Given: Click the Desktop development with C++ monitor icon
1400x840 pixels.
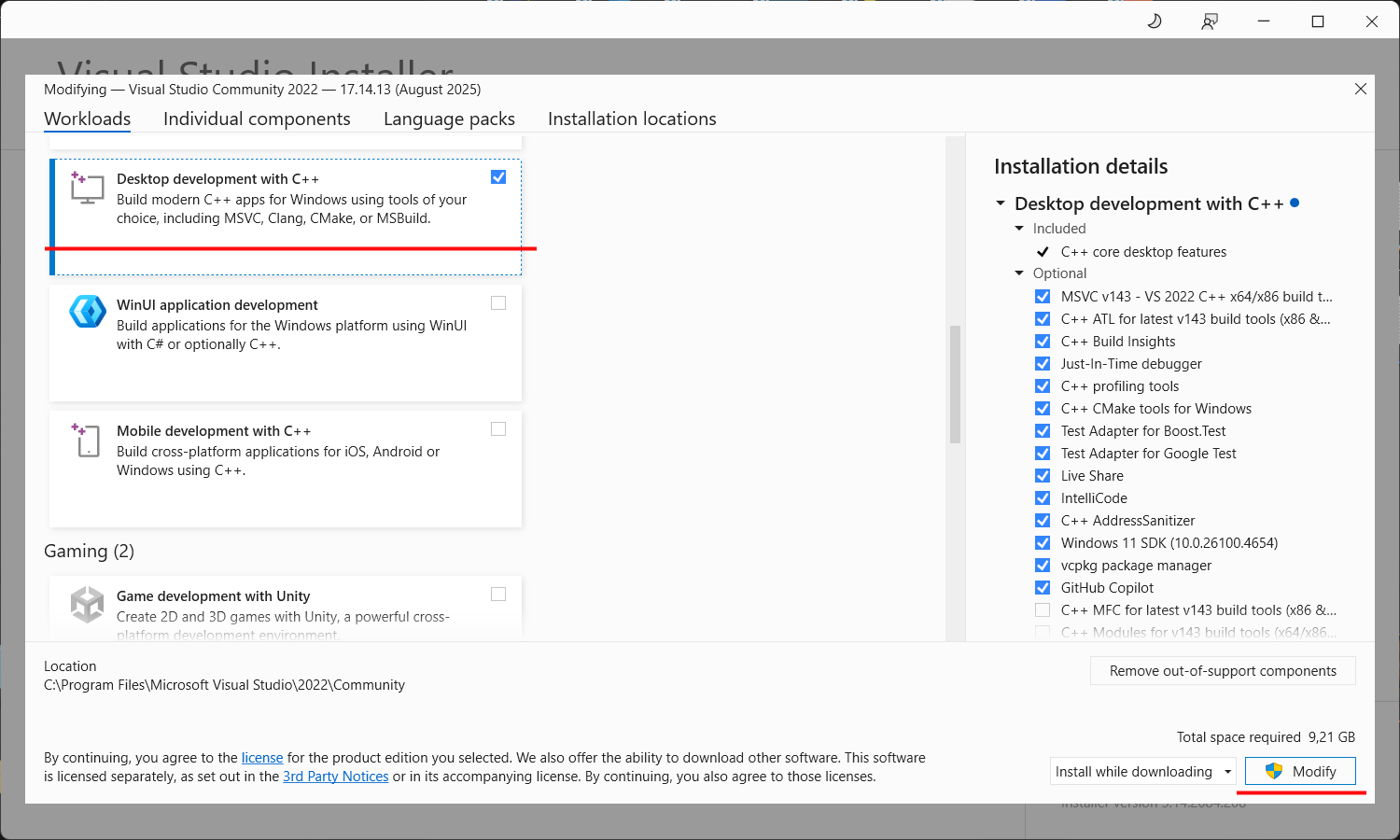Looking at the screenshot, I should [87, 187].
